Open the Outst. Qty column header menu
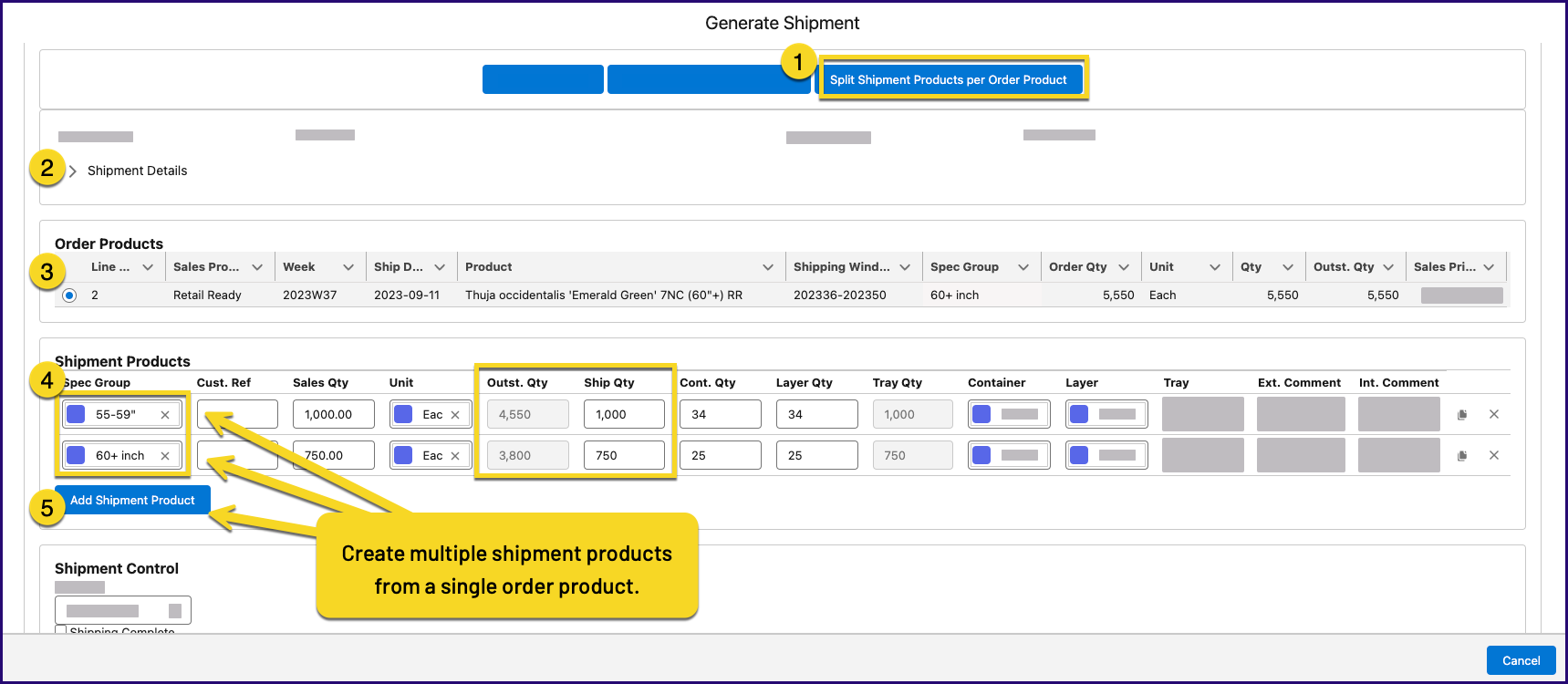Screen dimensions: 1568x684 pos(1388,267)
